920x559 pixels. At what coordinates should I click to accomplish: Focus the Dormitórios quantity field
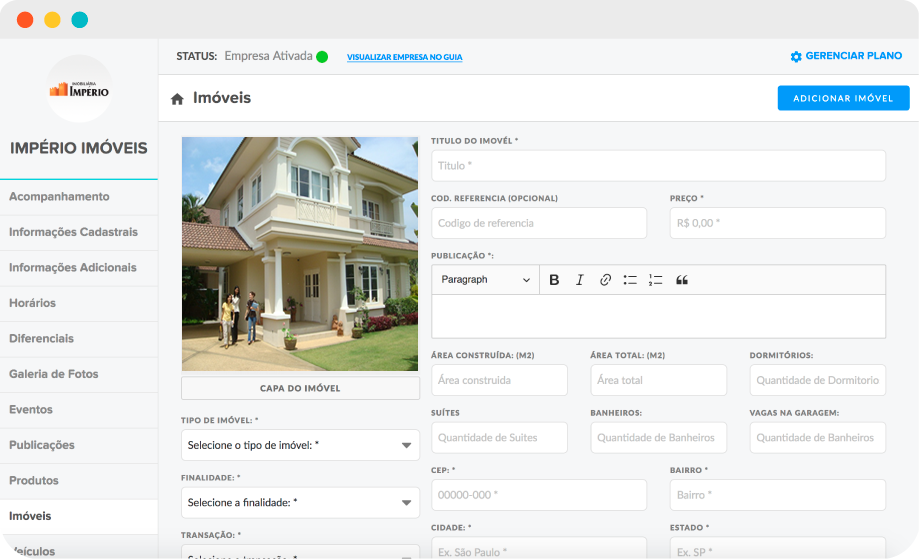(x=817, y=380)
